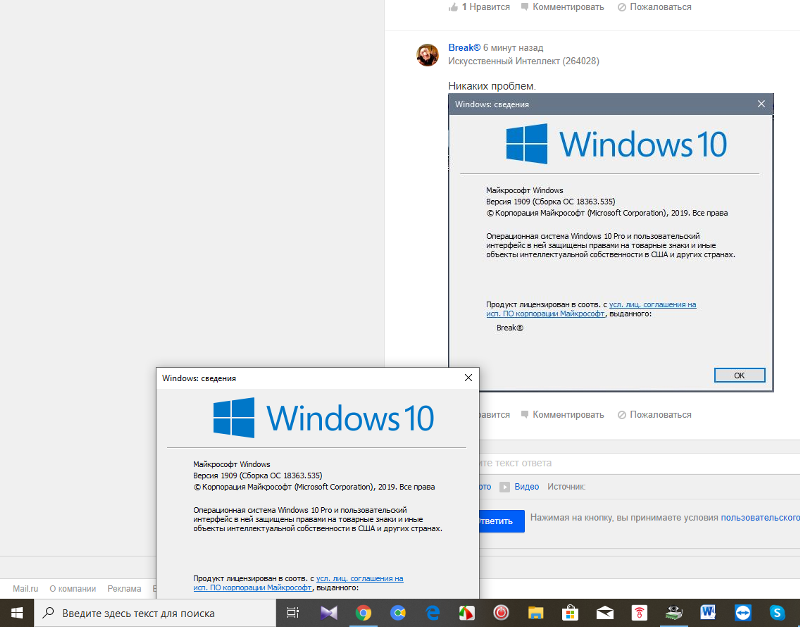
Task: Open the red power-button app icon
Action: pyautogui.click(x=501, y=613)
